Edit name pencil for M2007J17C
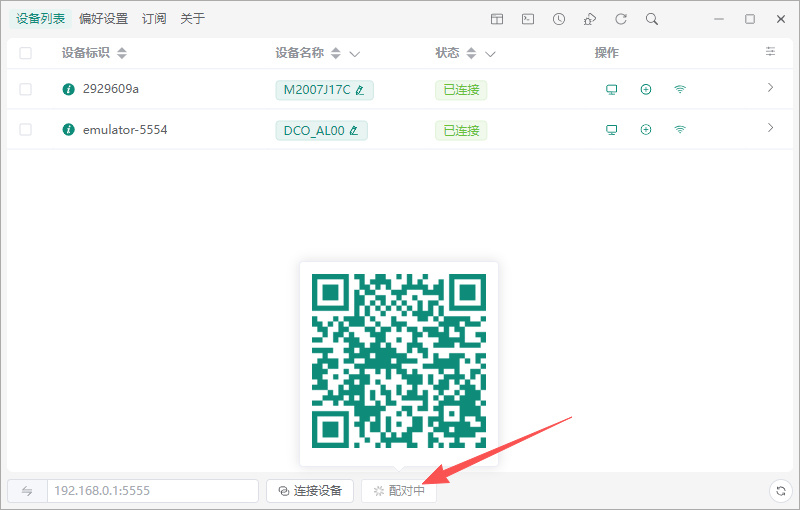This screenshot has width=800, height=510. click(x=360, y=90)
